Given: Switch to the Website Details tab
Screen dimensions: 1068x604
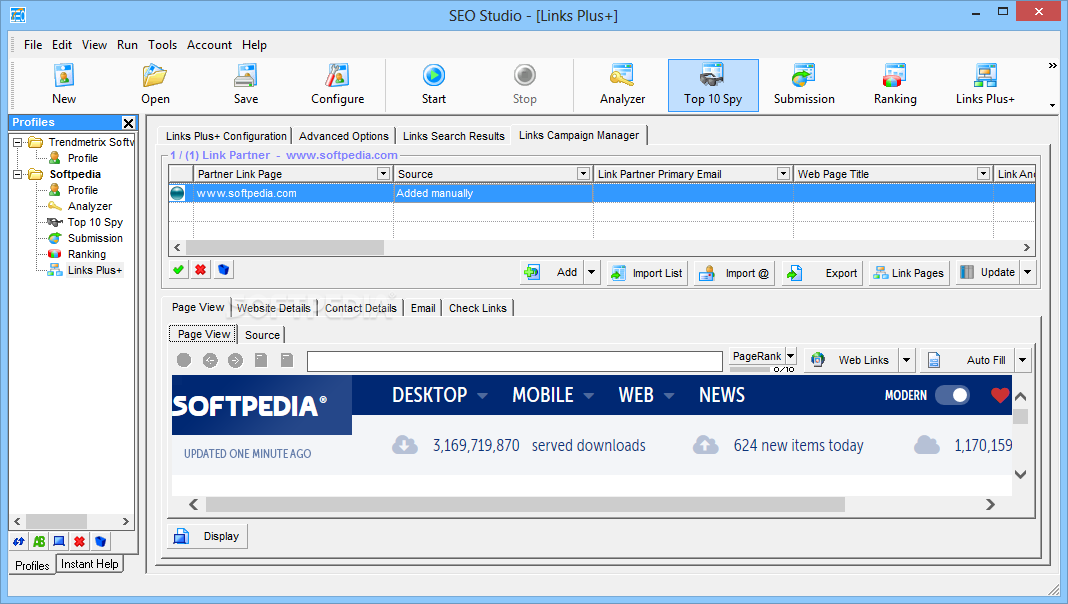Looking at the screenshot, I should (274, 308).
